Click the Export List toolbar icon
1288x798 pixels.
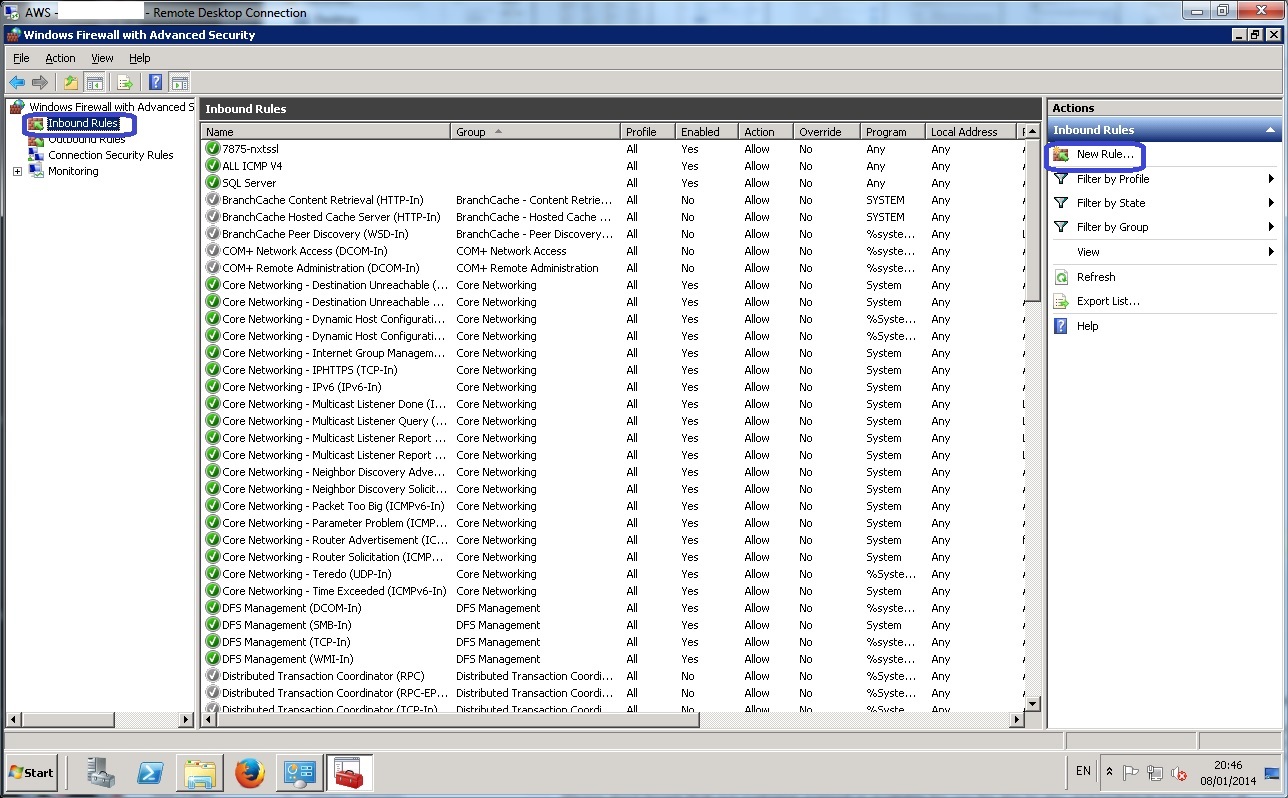(x=125, y=83)
